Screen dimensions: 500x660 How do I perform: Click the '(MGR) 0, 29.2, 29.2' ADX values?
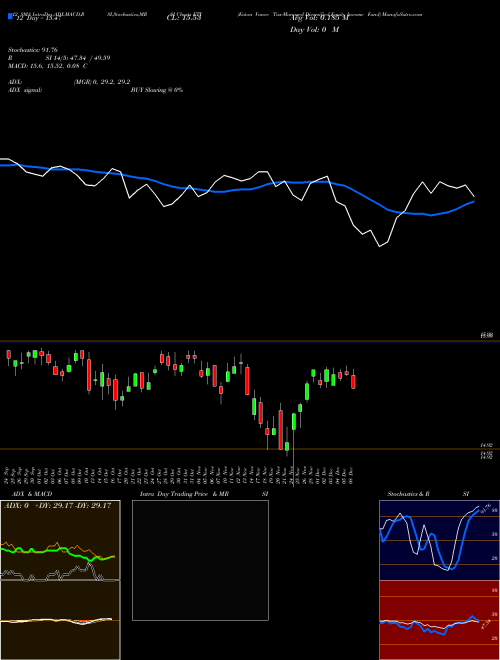(102, 82)
